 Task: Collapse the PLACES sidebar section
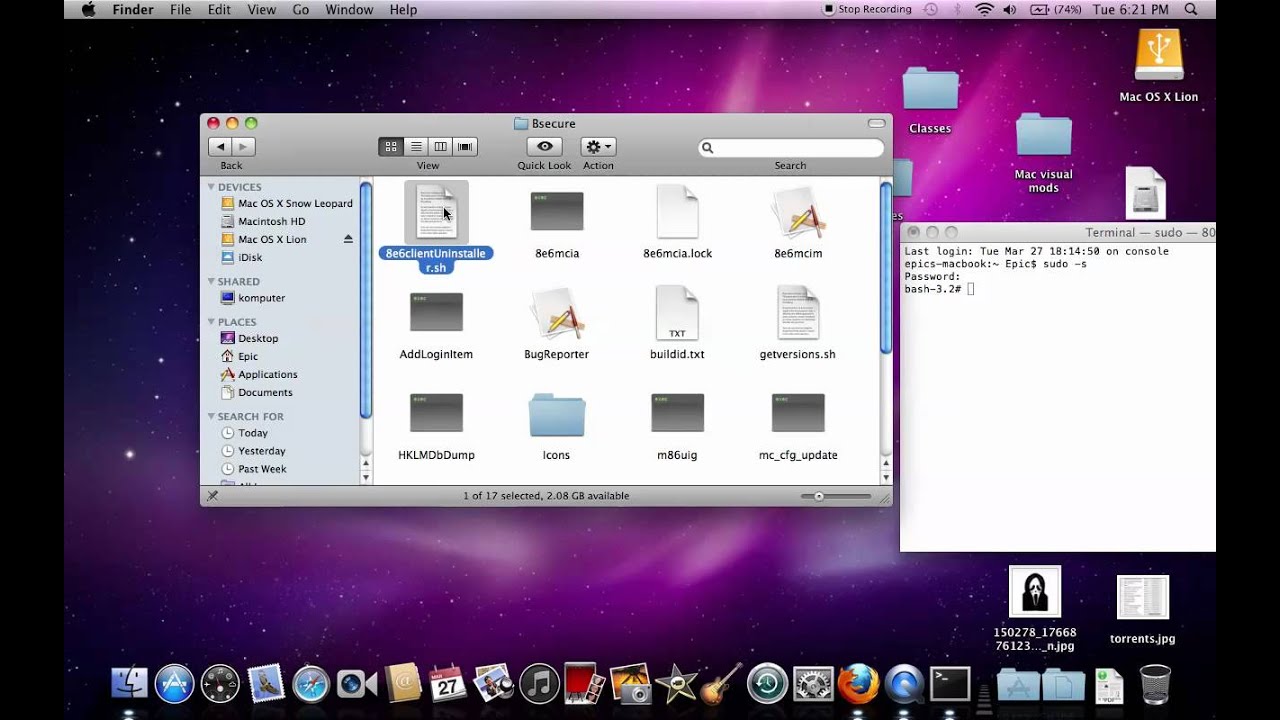click(x=212, y=322)
